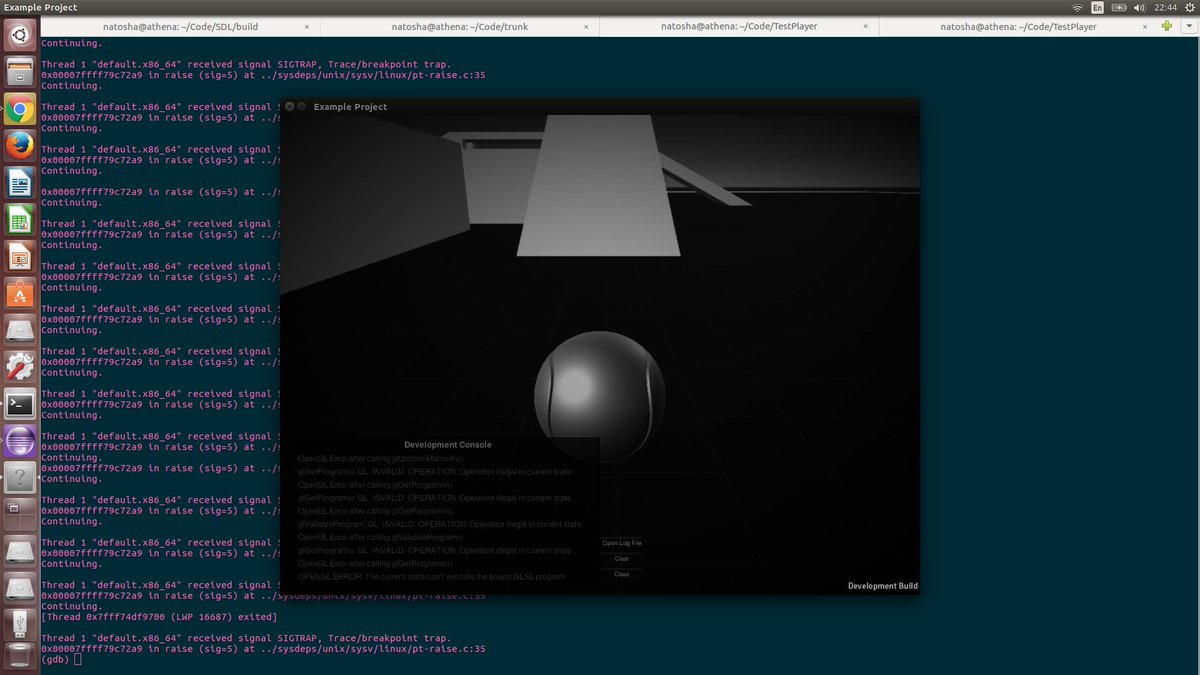1200x675 pixels.
Task: Switch to the ~/Code/SDL/build terminal tab
Action: pyautogui.click(x=179, y=27)
